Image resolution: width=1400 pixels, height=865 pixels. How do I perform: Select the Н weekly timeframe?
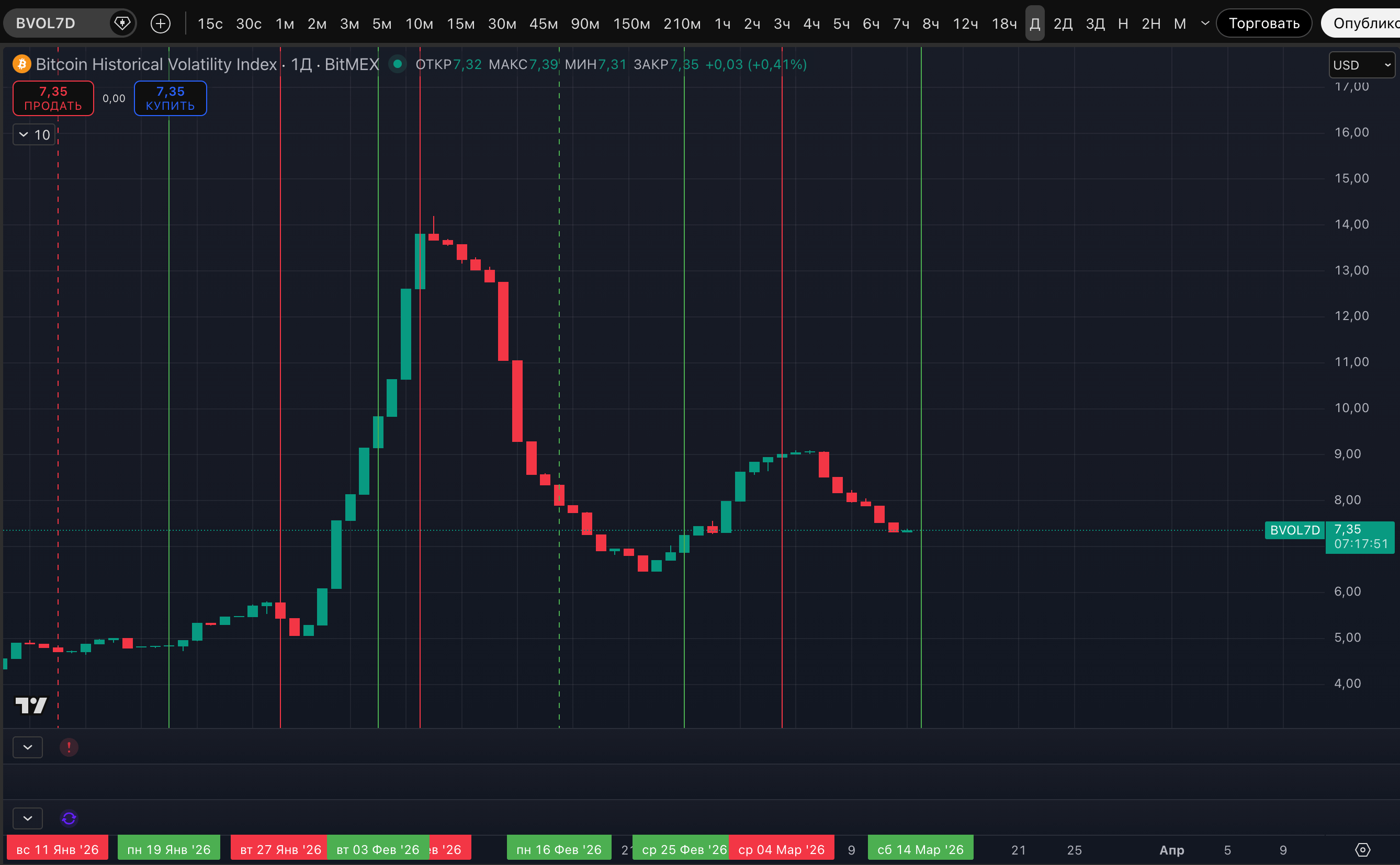point(1123,24)
